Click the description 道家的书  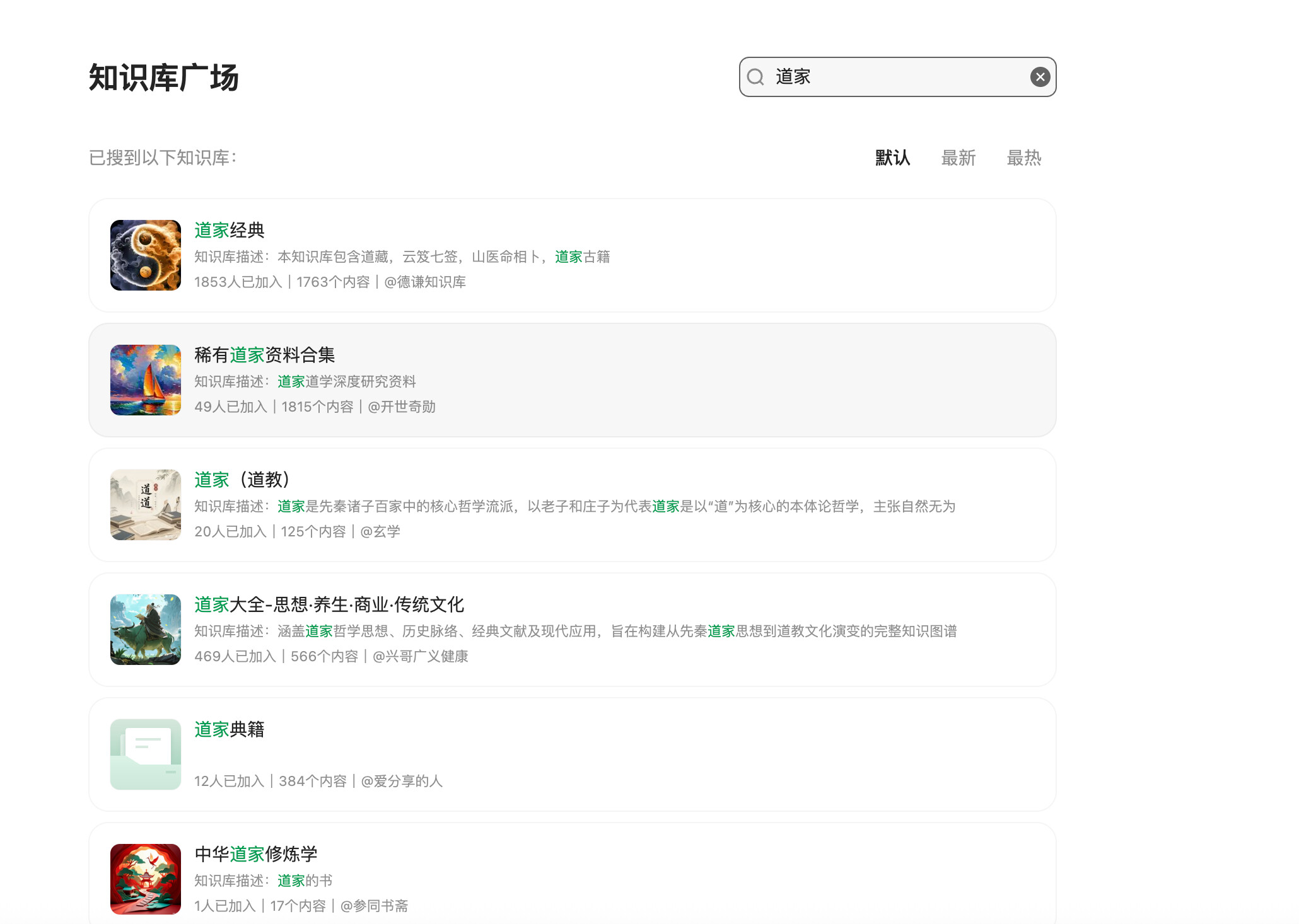point(264,881)
